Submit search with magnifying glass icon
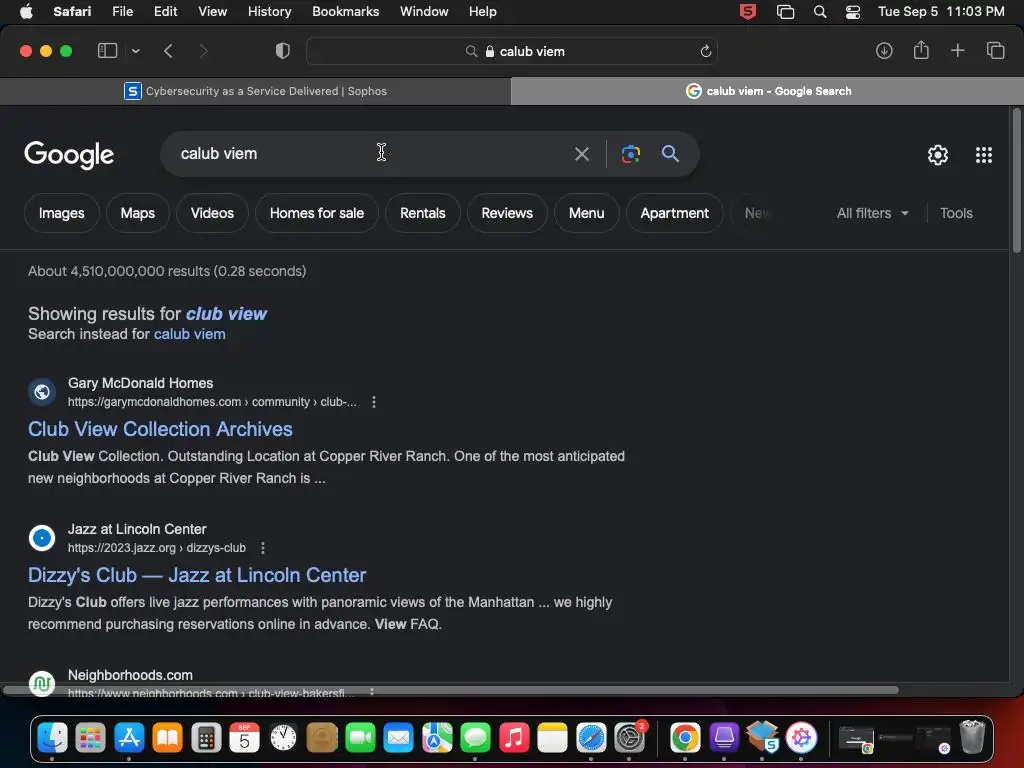The height and width of the screenshot is (768, 1024). 670,153
